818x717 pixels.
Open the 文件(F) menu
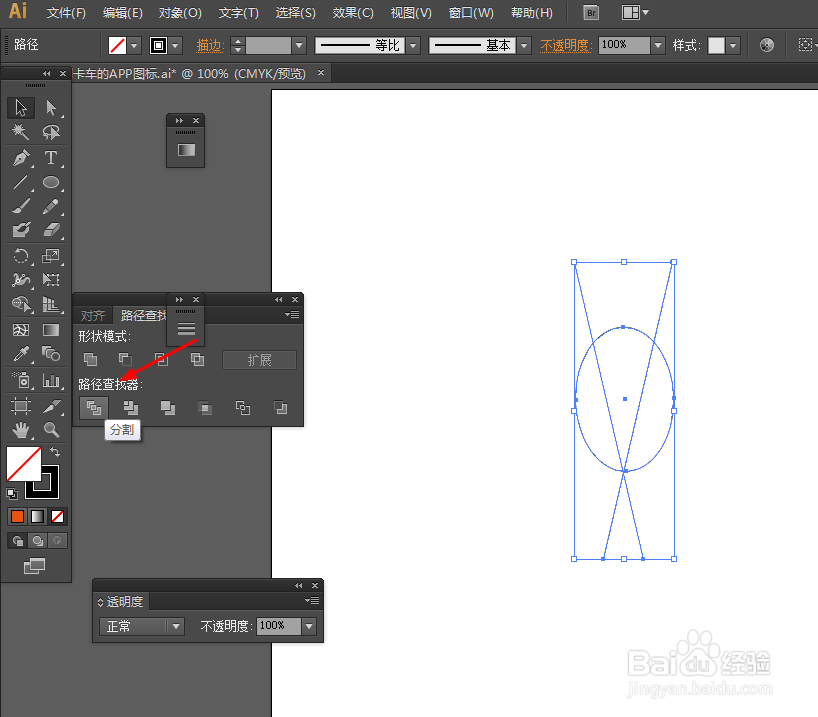click(x=66, y=13)
